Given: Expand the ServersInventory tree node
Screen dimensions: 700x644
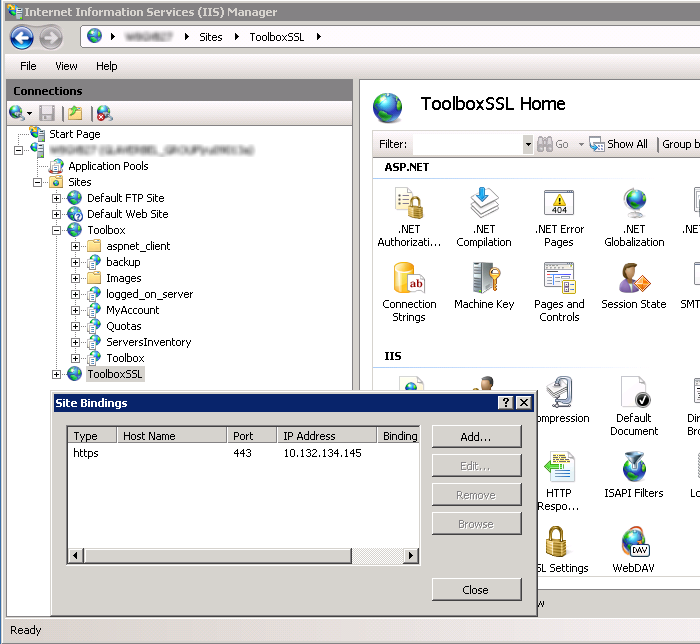Looking at the screenshot, I should 76,342.
